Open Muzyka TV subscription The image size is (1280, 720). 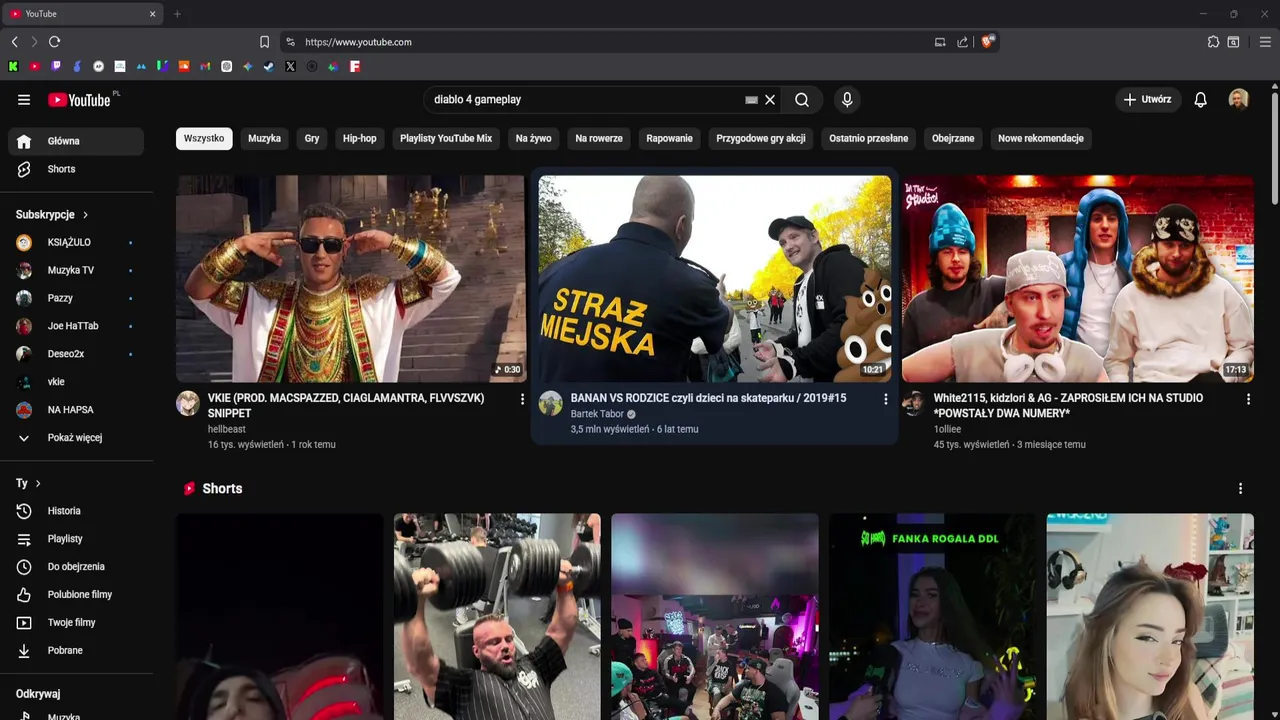click(76, 270)
